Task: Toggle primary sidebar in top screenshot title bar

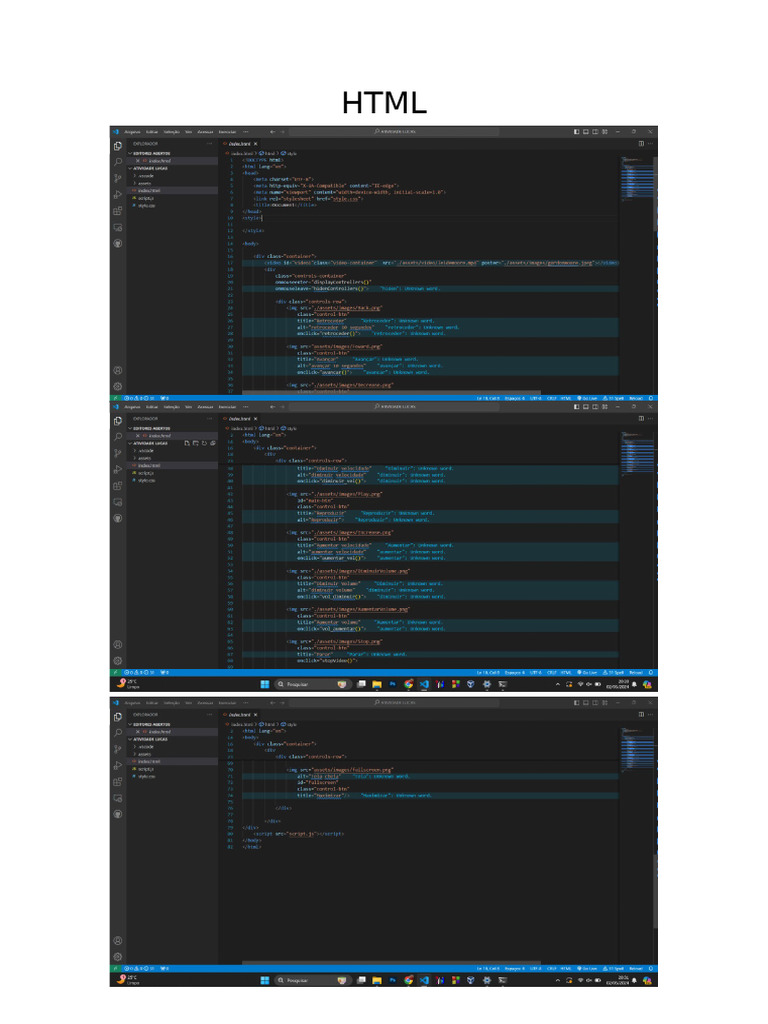Action: click(577, 132)
